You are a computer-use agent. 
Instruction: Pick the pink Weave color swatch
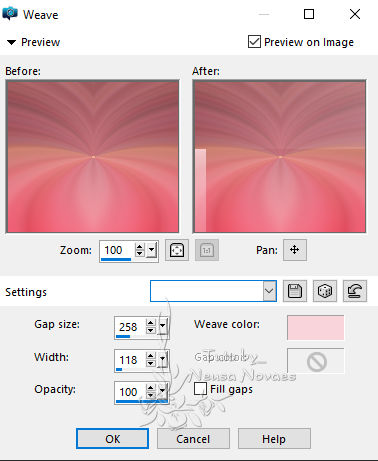[x=316, y=328]
